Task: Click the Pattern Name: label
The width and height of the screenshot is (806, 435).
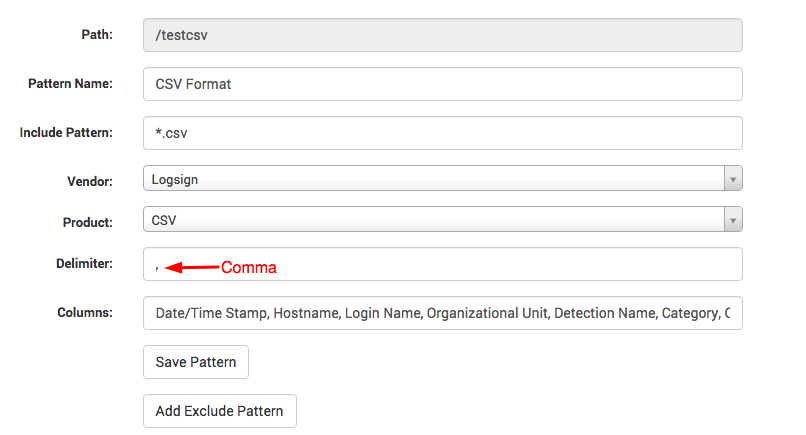Action: point(70,83)
